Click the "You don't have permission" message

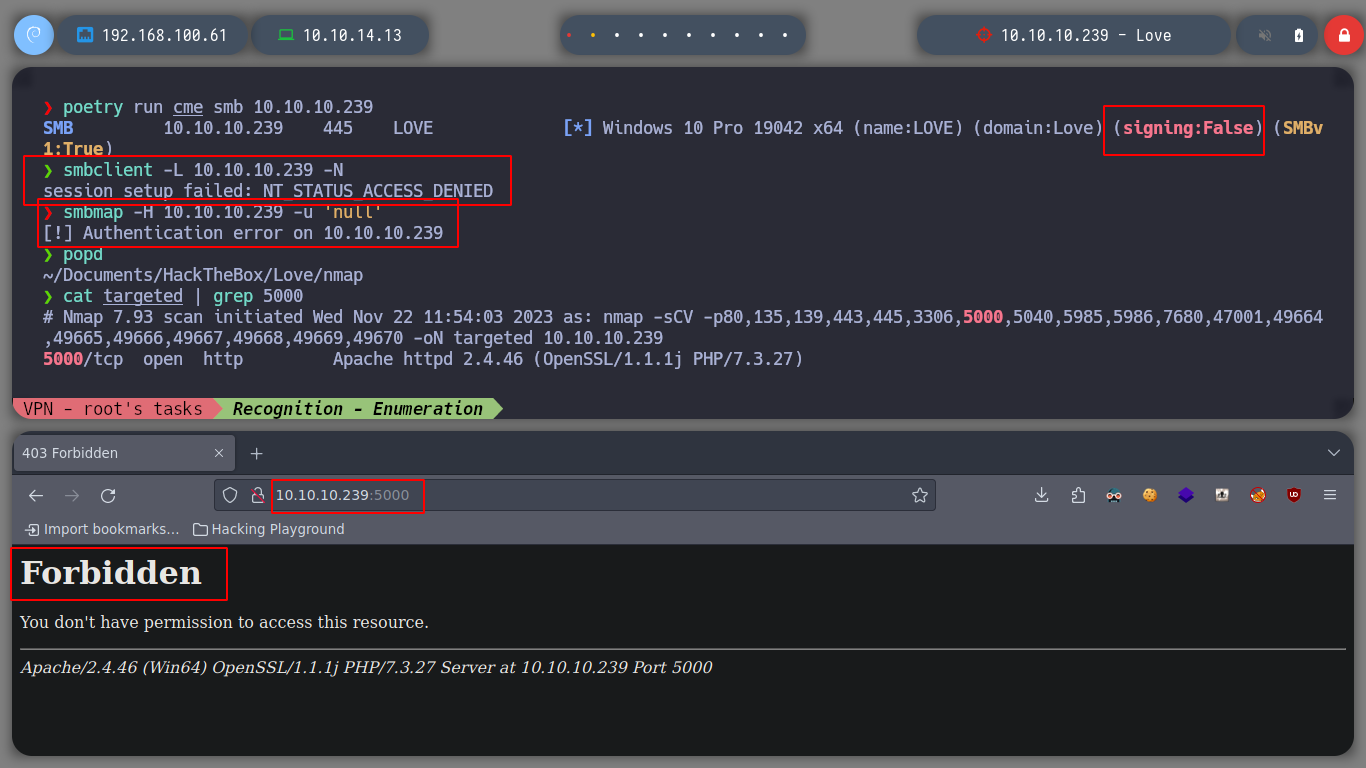click(x=224, y=622)
